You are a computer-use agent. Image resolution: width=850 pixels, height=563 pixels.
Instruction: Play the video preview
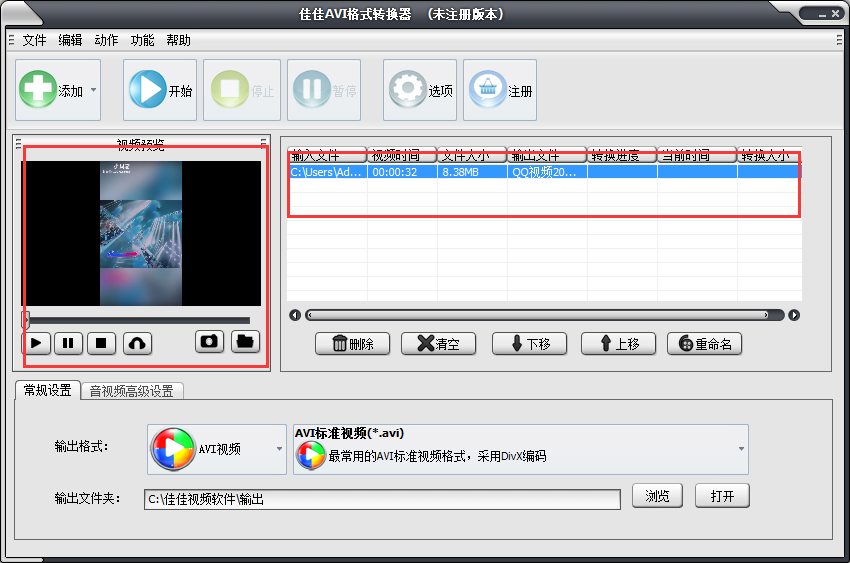pyautogui.click(x=36, y=343)
